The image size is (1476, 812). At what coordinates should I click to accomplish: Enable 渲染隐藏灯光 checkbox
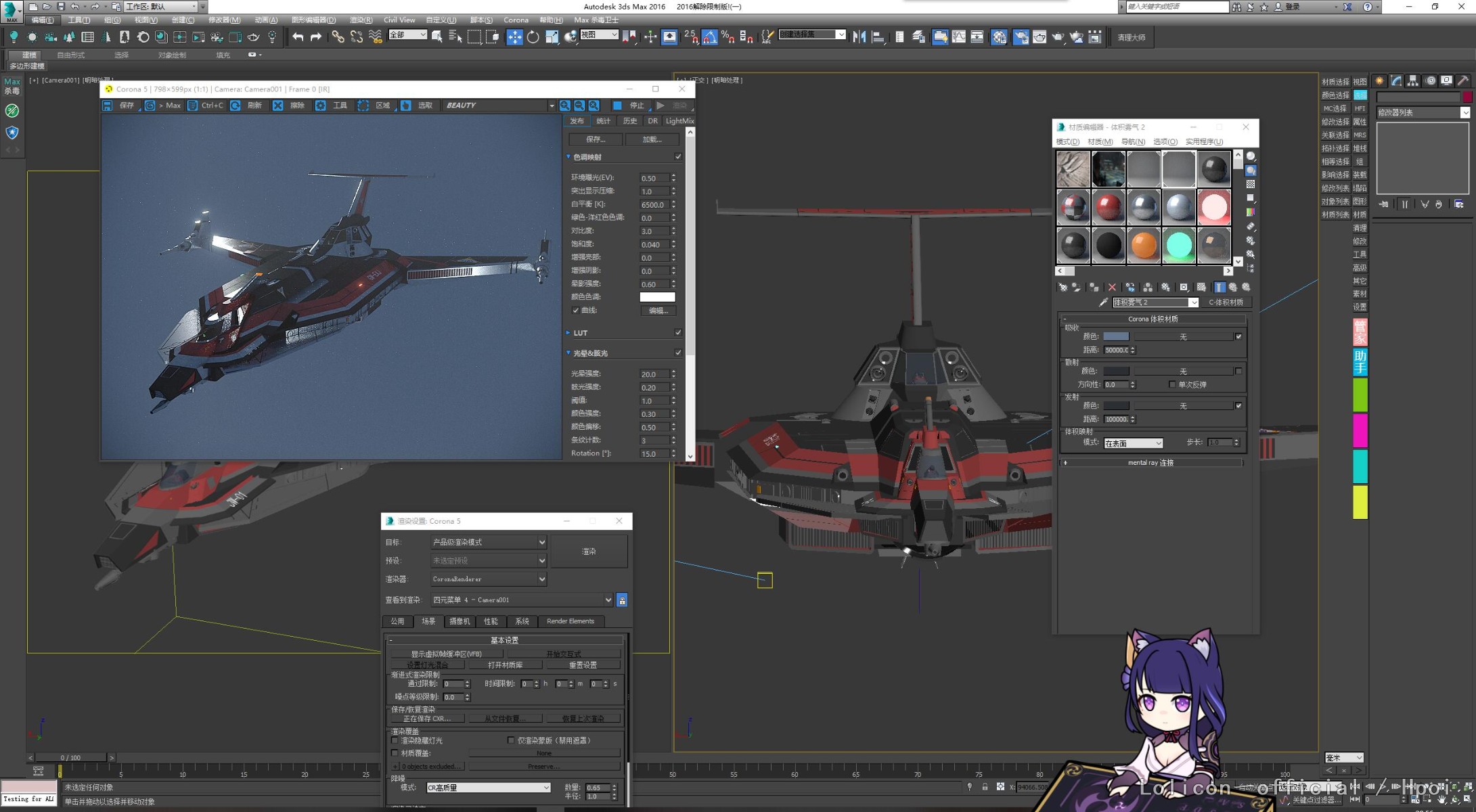395,741
